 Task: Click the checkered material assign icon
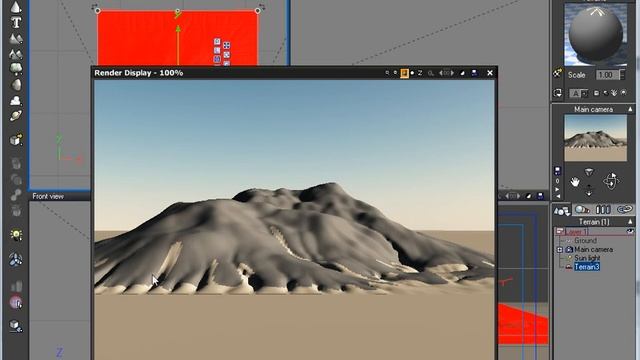point(557,73)
